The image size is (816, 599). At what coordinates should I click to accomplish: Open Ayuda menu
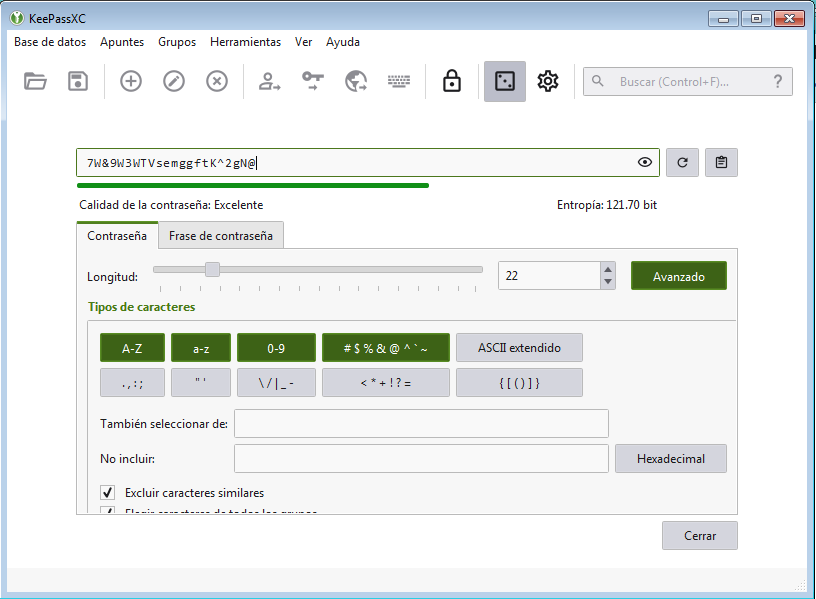pos(342,42)
